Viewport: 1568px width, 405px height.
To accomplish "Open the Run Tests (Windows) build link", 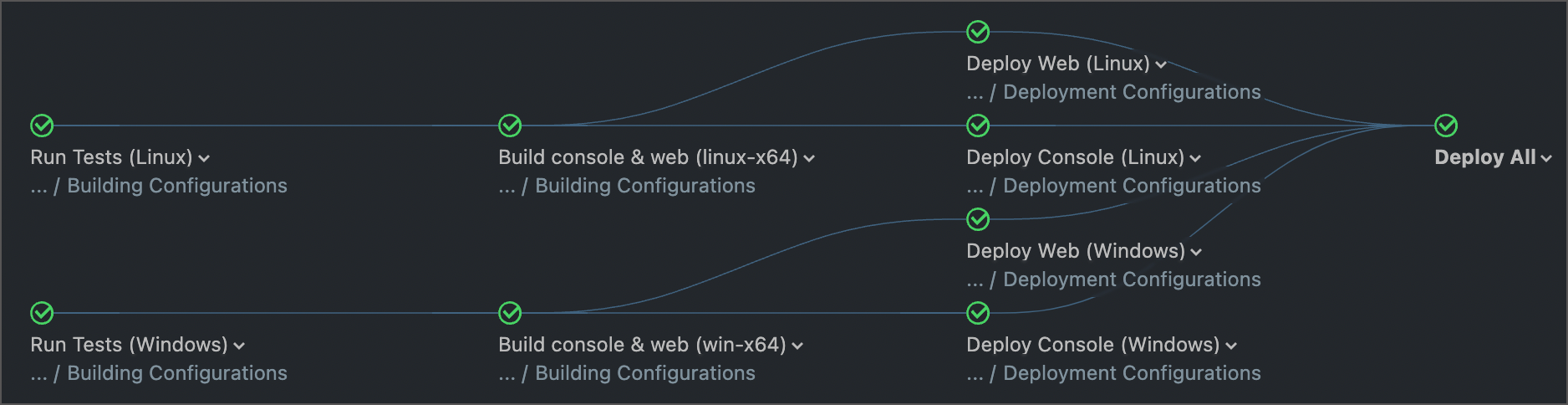I will (129, 345).
